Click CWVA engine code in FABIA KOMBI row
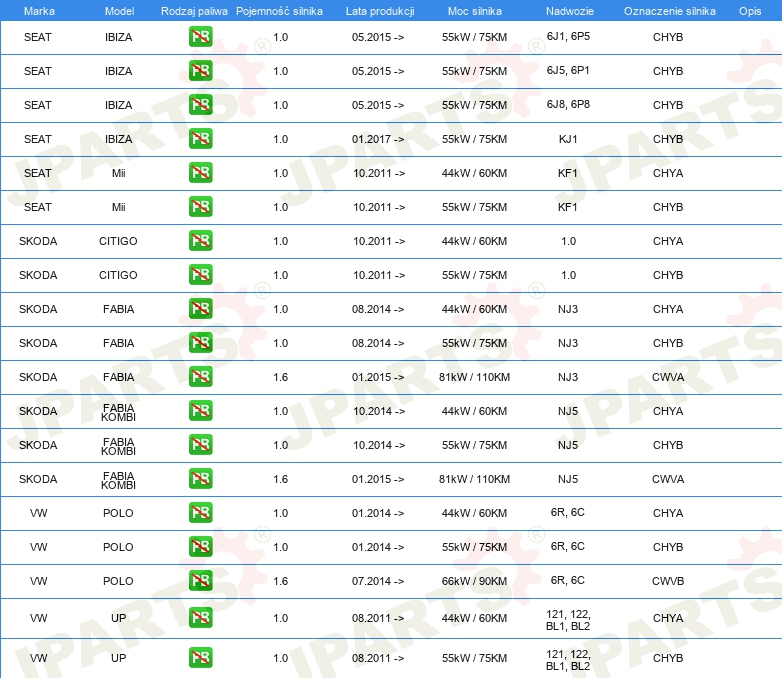The image size is (782, 678). coord(668,479)
